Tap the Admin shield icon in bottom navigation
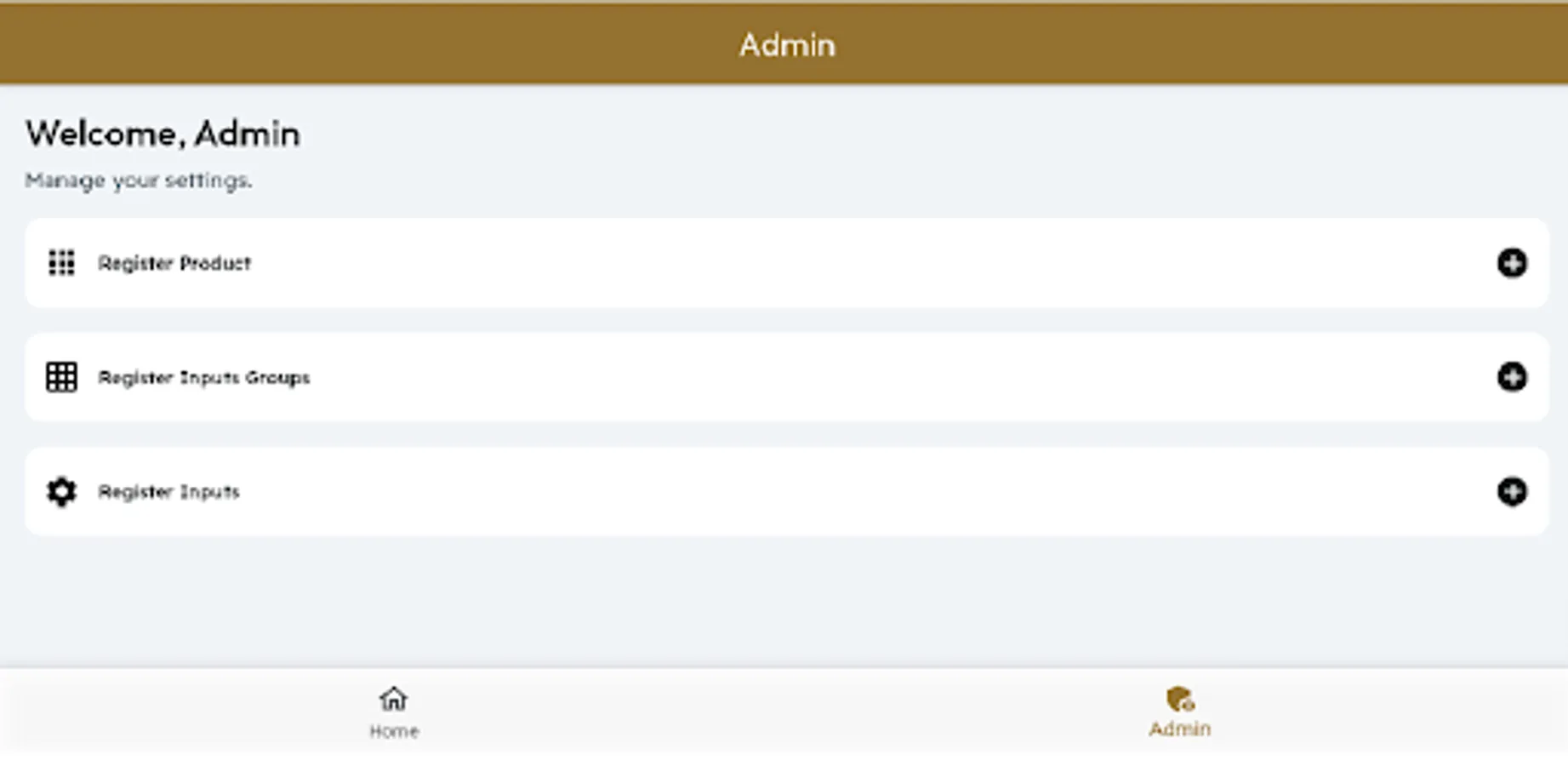Image resolution: width=1568 pixels, height=766 pixels. tap(1180, 700)
